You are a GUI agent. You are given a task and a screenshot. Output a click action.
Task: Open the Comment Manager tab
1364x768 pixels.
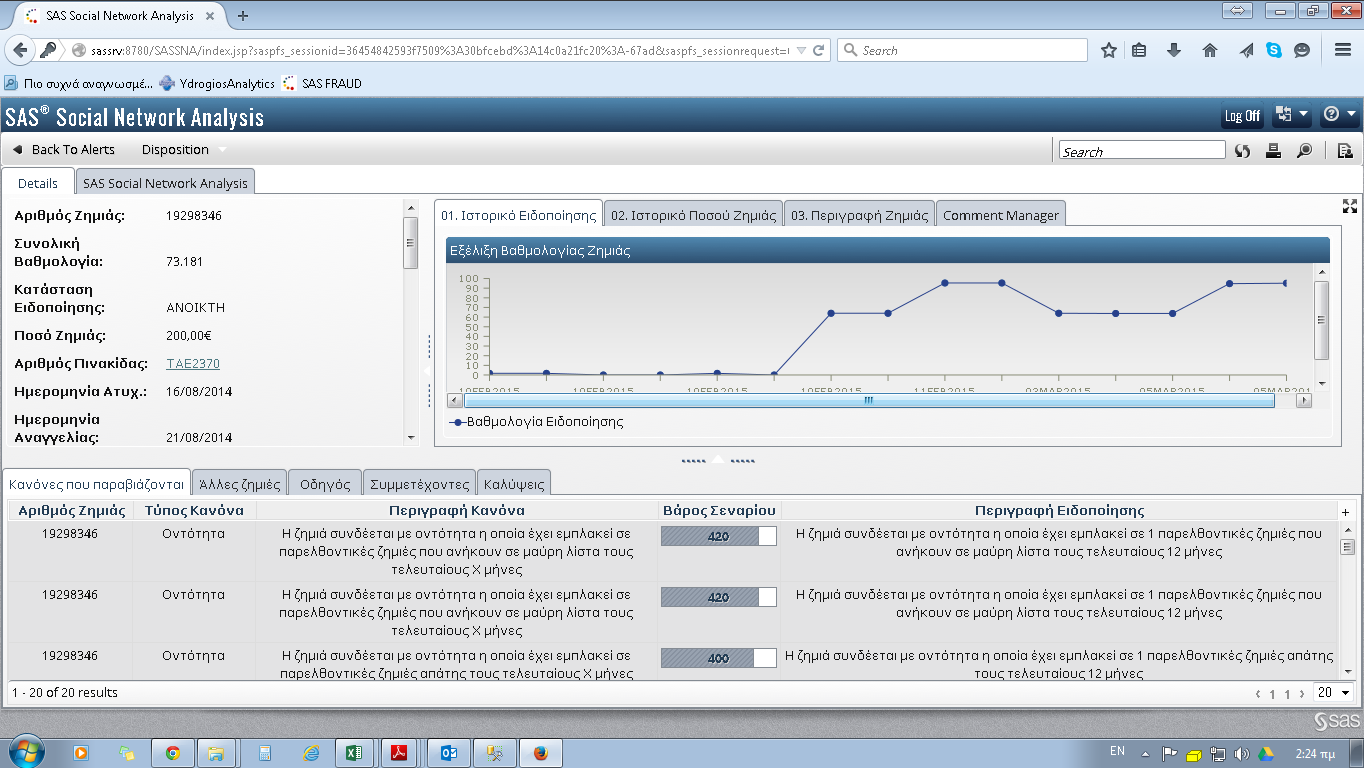coord(1001,215)
